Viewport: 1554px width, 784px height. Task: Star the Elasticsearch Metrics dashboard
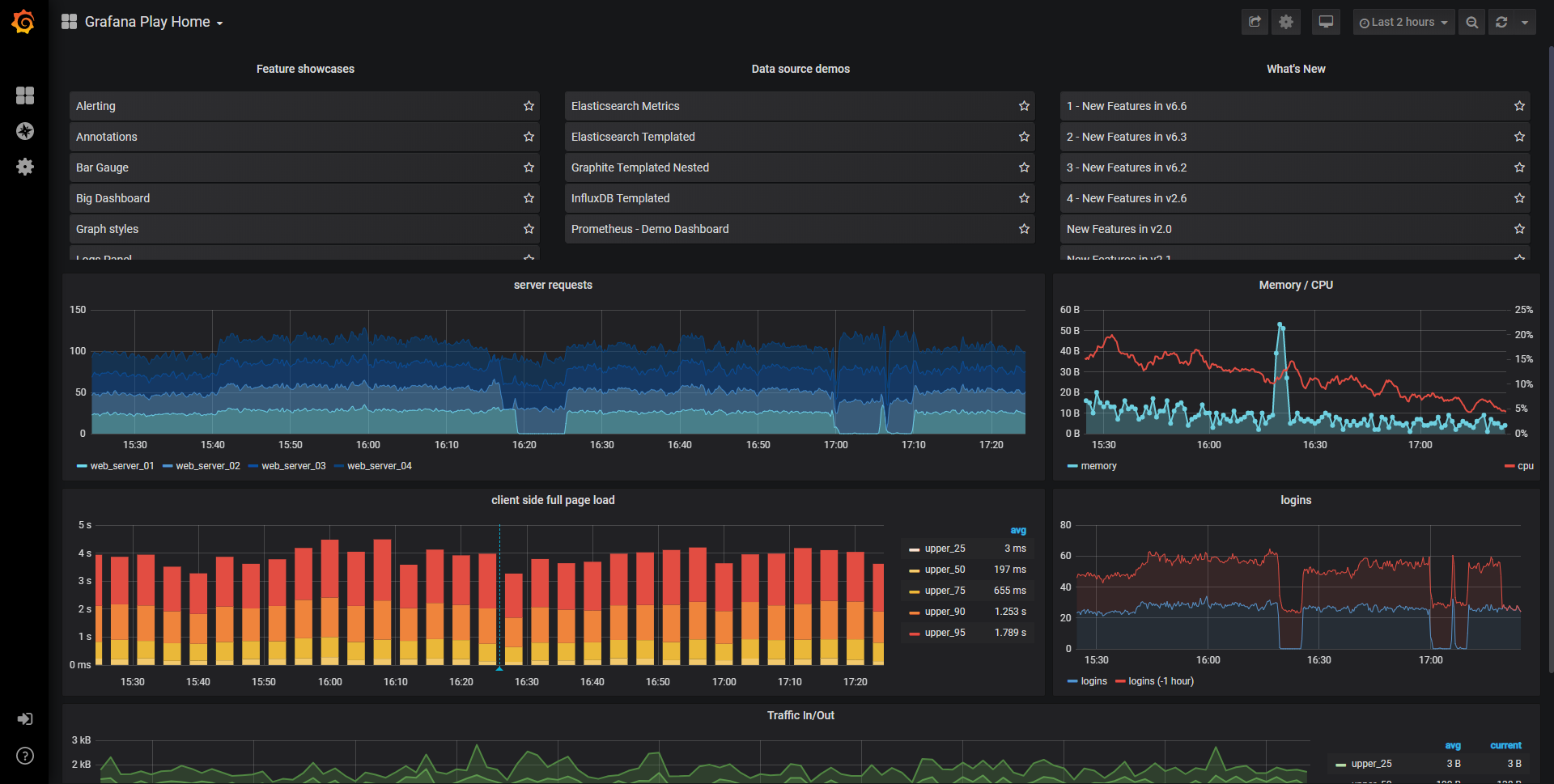tap(1024, 106)
